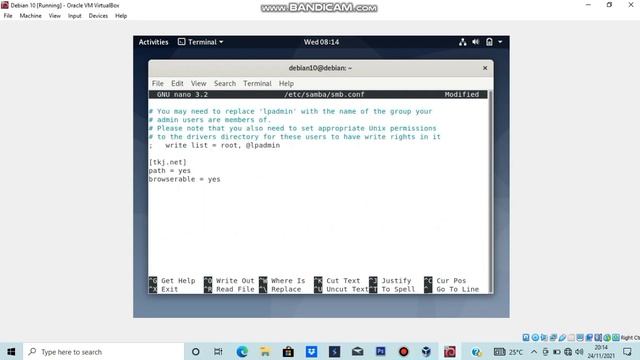Open the terminal View menu
640x360 pixels.
(x=198, y=83)
